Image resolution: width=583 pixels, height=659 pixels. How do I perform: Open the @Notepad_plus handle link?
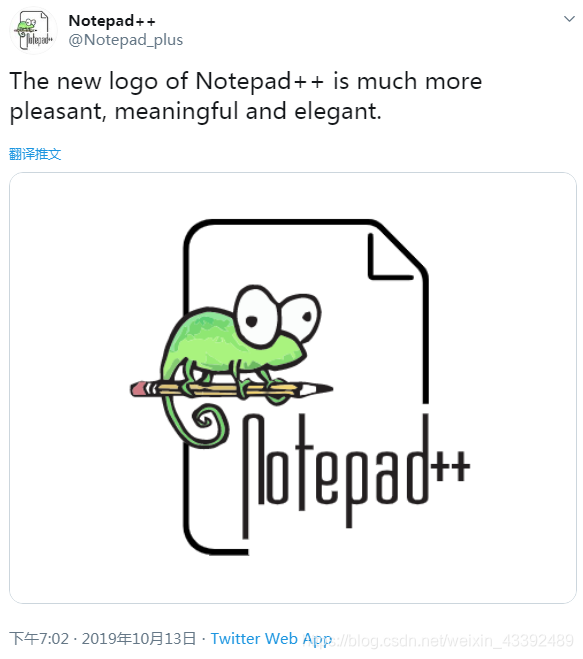pyautogui.click(x=126, y=40)
